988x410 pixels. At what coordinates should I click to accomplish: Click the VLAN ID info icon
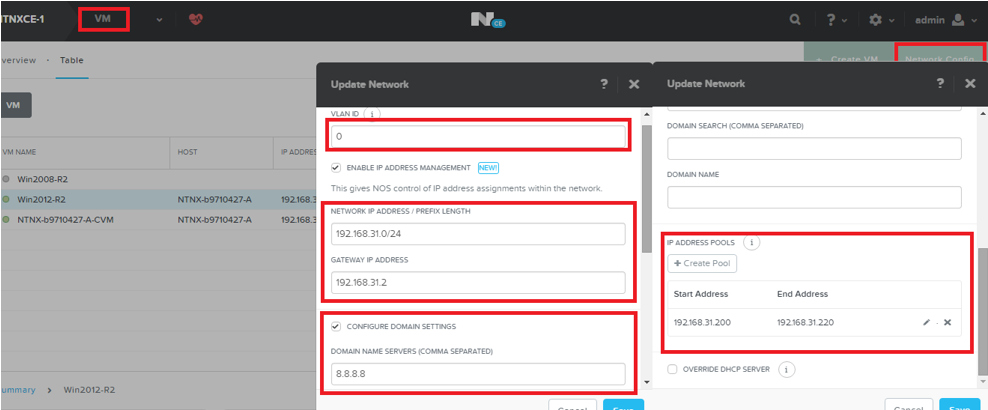click(372, 115)
